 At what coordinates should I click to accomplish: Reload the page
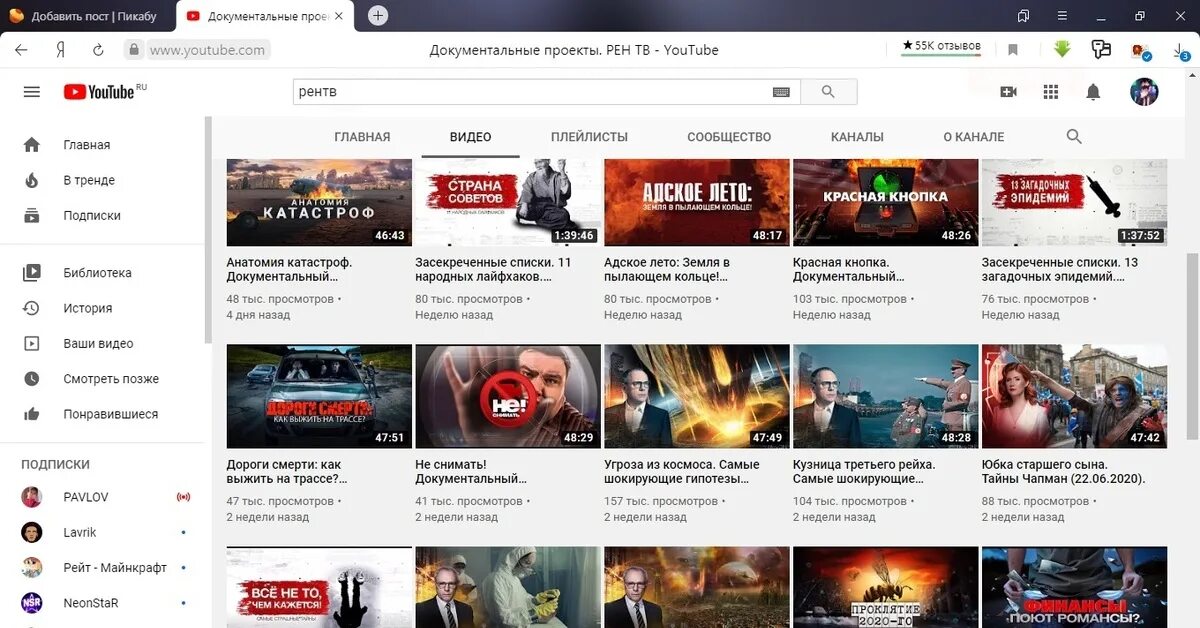pyautogui.click(x=98, y=50)
